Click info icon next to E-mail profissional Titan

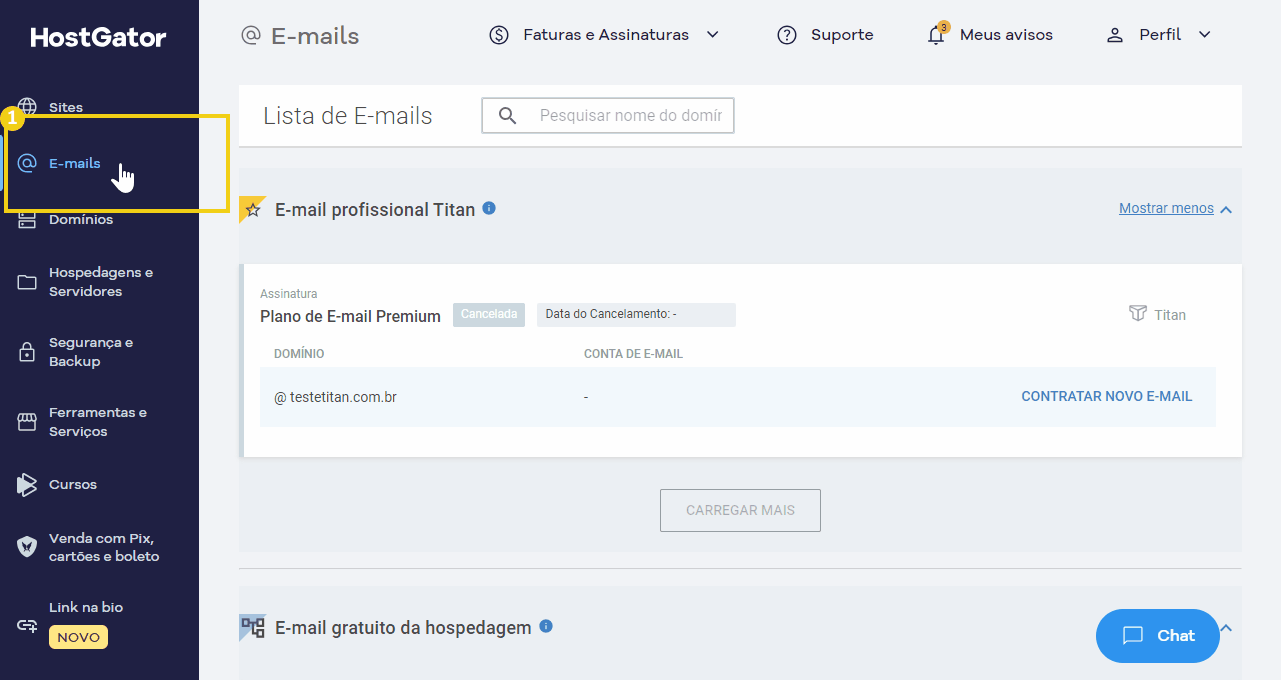coord(489,208)
